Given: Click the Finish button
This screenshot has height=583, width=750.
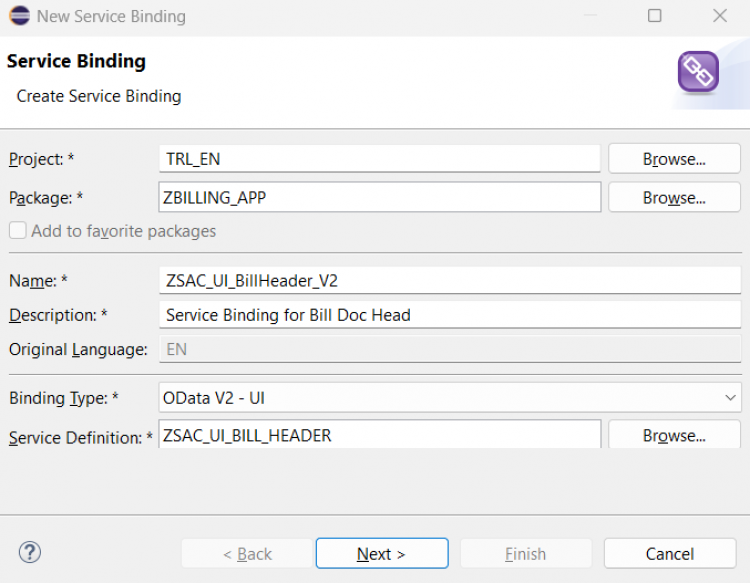Looking at the screenshot, I should pyautogui.click(x=525, y=554).
